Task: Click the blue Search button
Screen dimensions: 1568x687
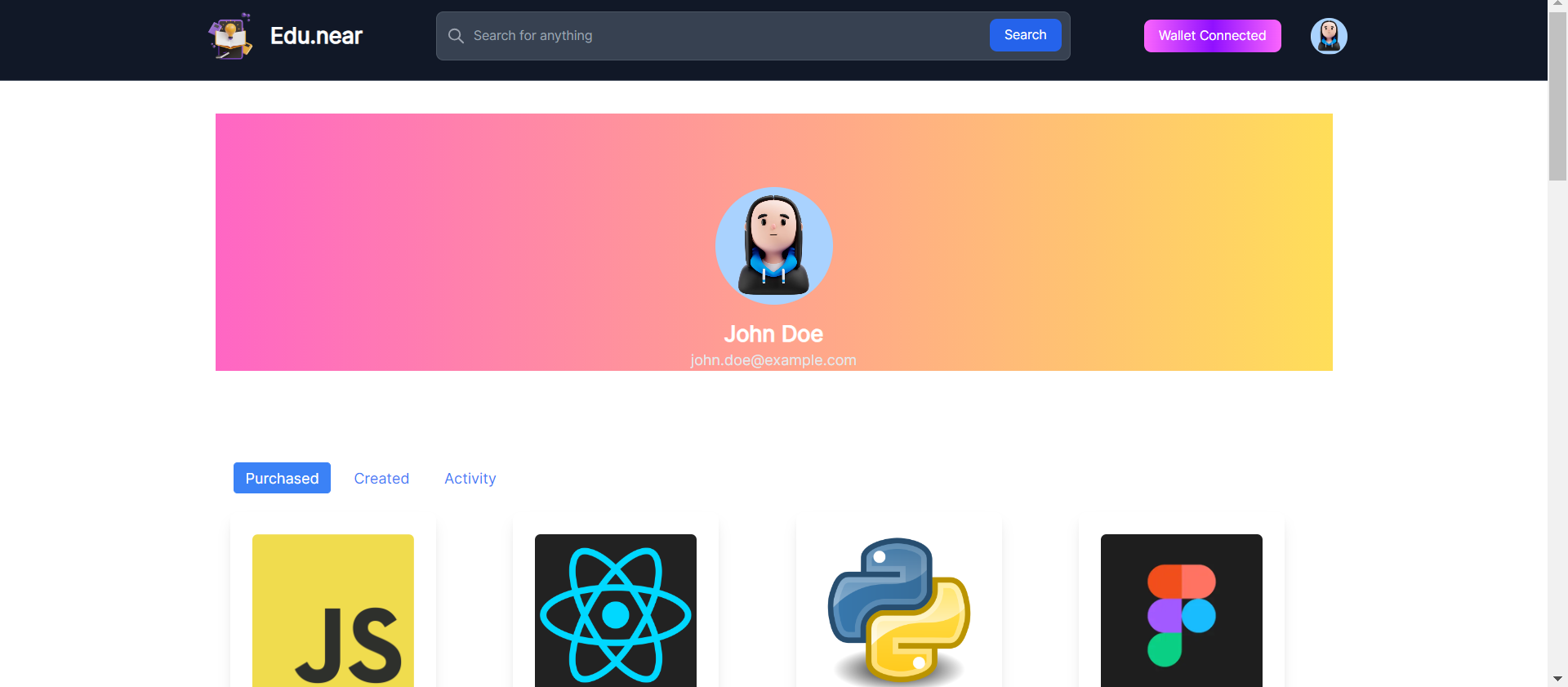Action: pyautogui.click(x=1025, y=35)
